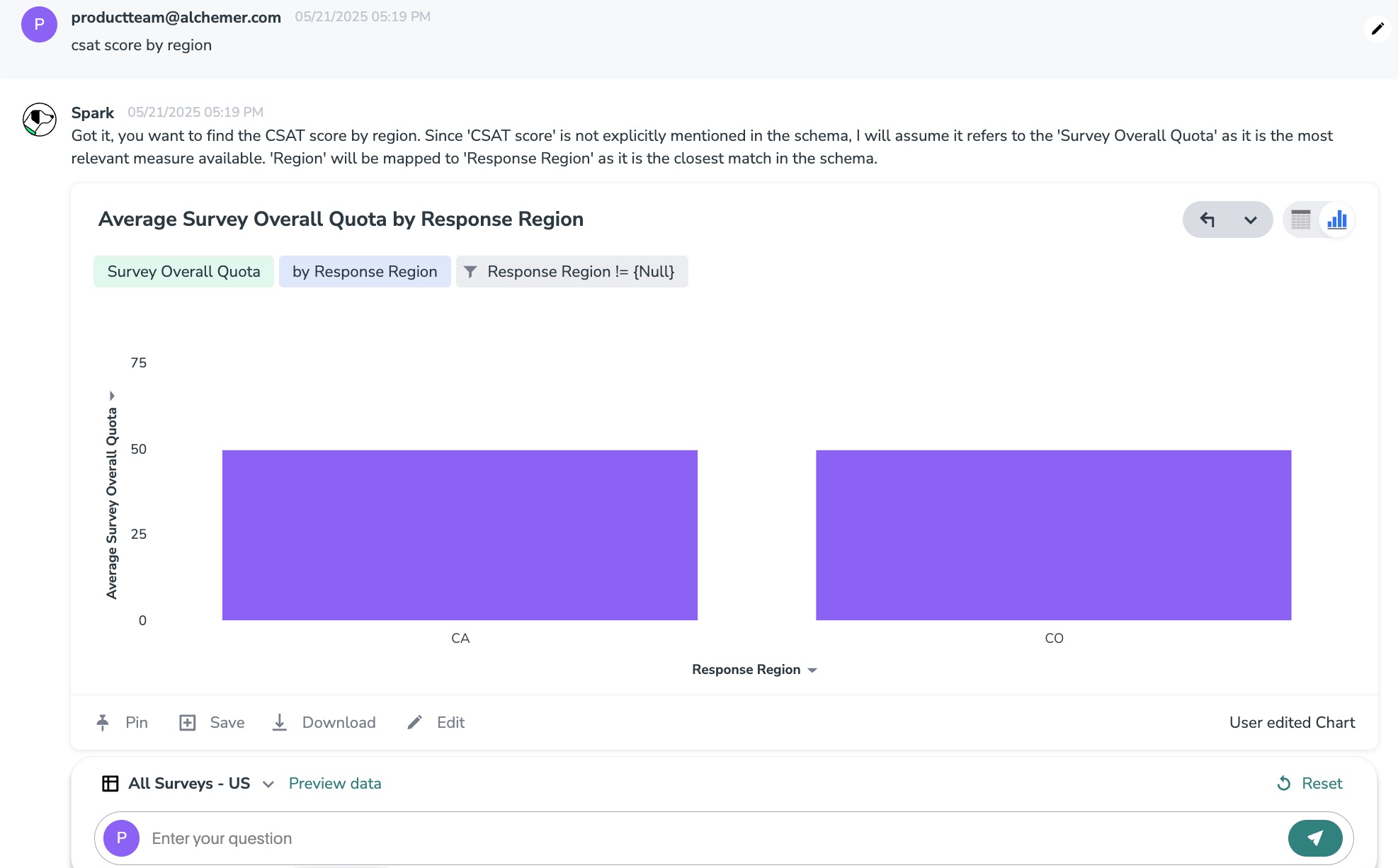Expand the Y-axis measure arrow
The image size is (1398, 868).
[x=112, y=396]
